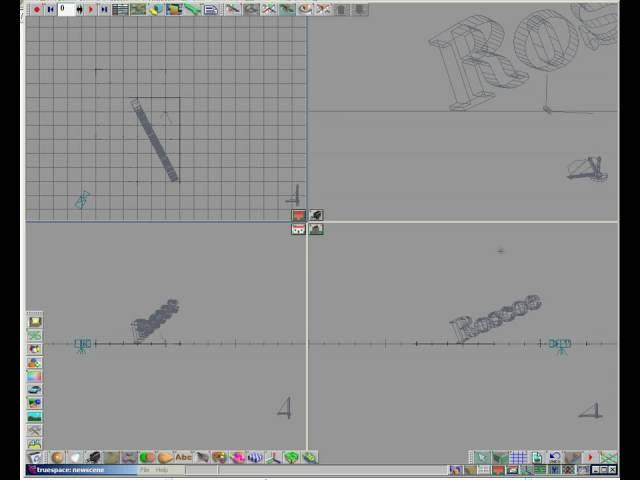640x480 pixels.
Task: Click the play animation red arrow
Action: pyautogui.click(x=91, y=9)
